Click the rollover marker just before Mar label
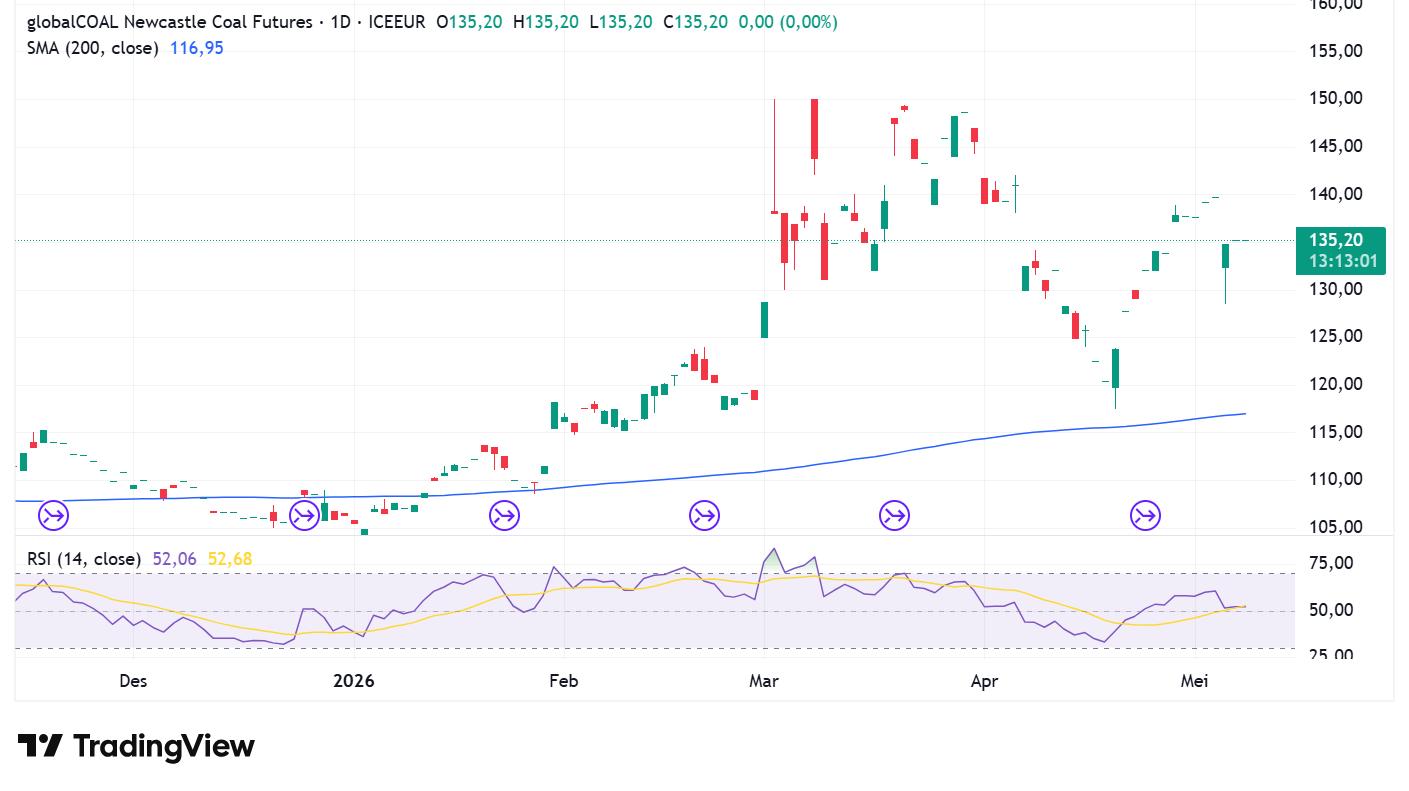Image resolution: width=1409 pixels, height=791 pixels. tap(704, 516)
